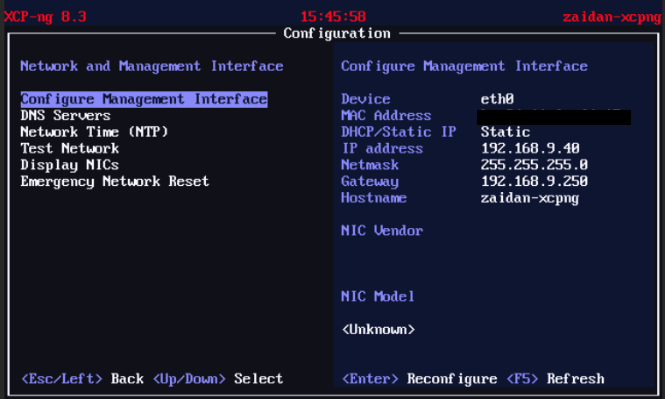Image resolution: width=665 pixels, height=399 pixels.
Task: Click the Device label
Action: 366,99
